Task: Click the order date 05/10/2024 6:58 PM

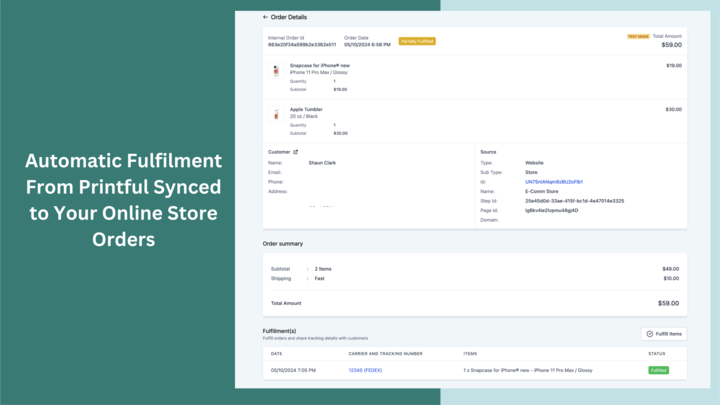Action: click(367, 45)
